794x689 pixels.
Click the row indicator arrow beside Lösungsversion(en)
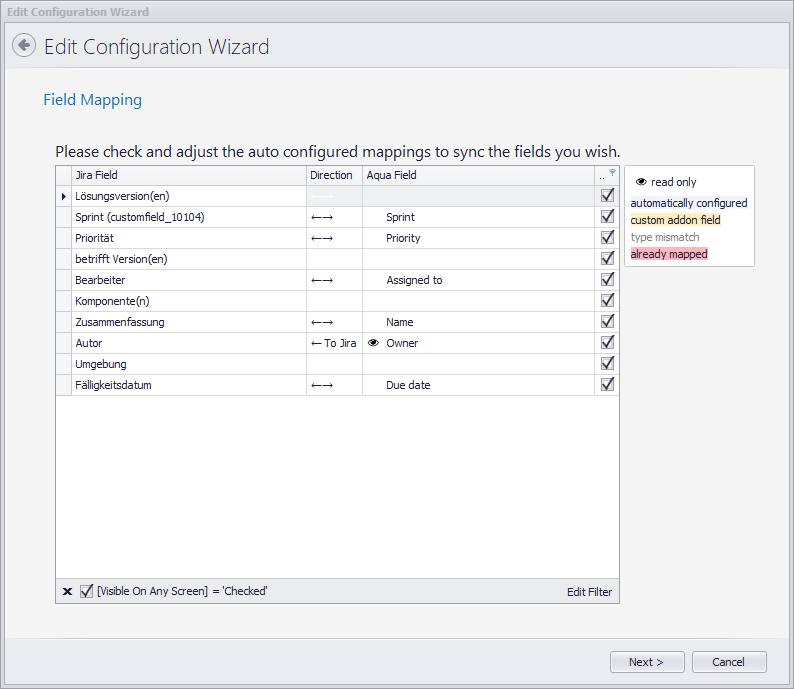[x=64, y=196]
